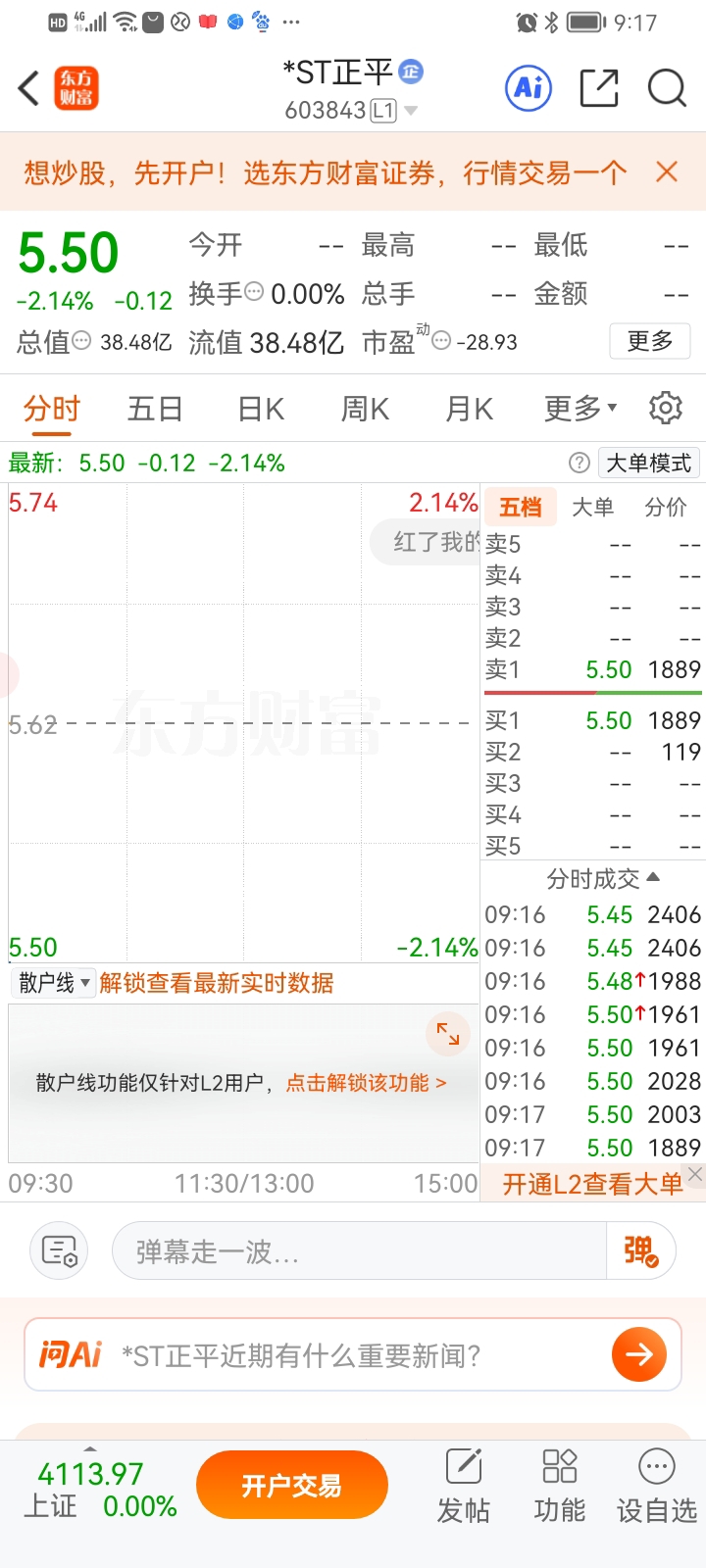Open the 更多 quote details button
The image size is (706, 1568).
(x=650, y=341)
